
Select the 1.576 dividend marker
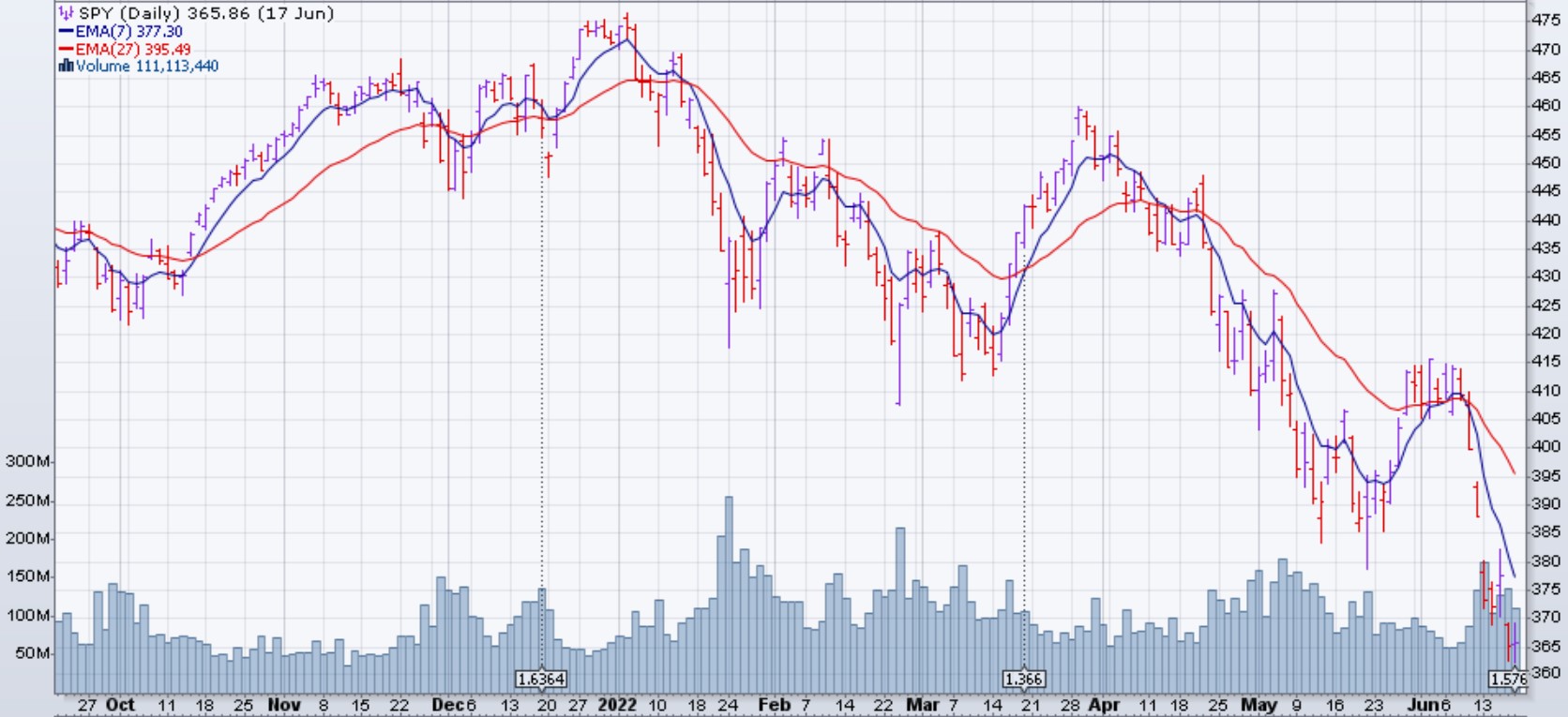(x=1508, y=679)
